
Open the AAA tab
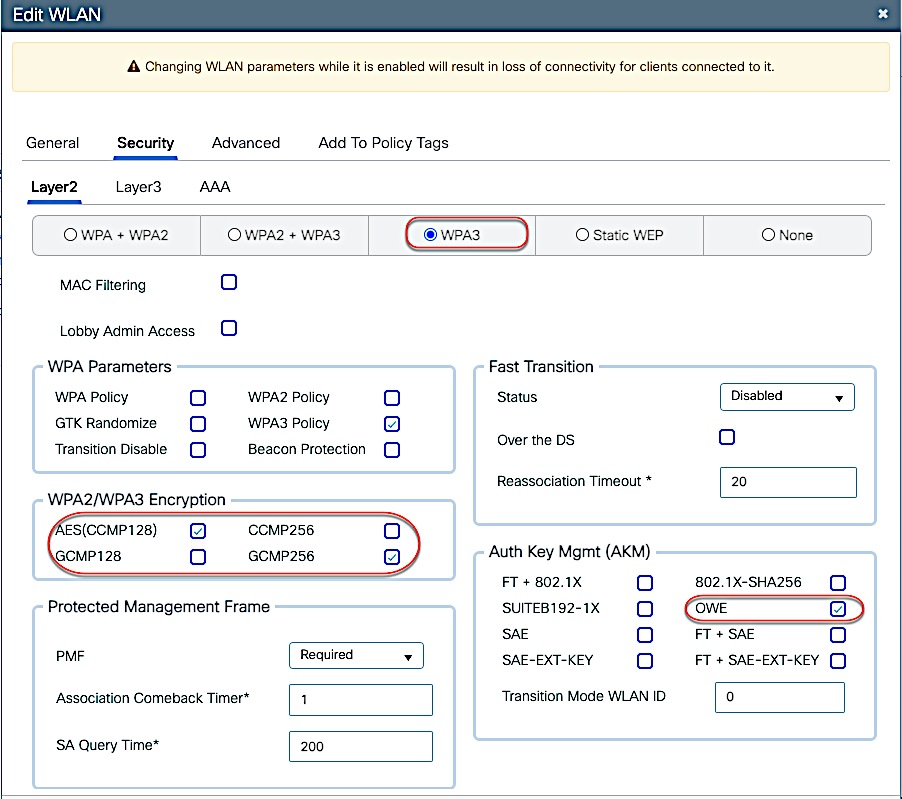pyautogui.click(x=214, y=187)
